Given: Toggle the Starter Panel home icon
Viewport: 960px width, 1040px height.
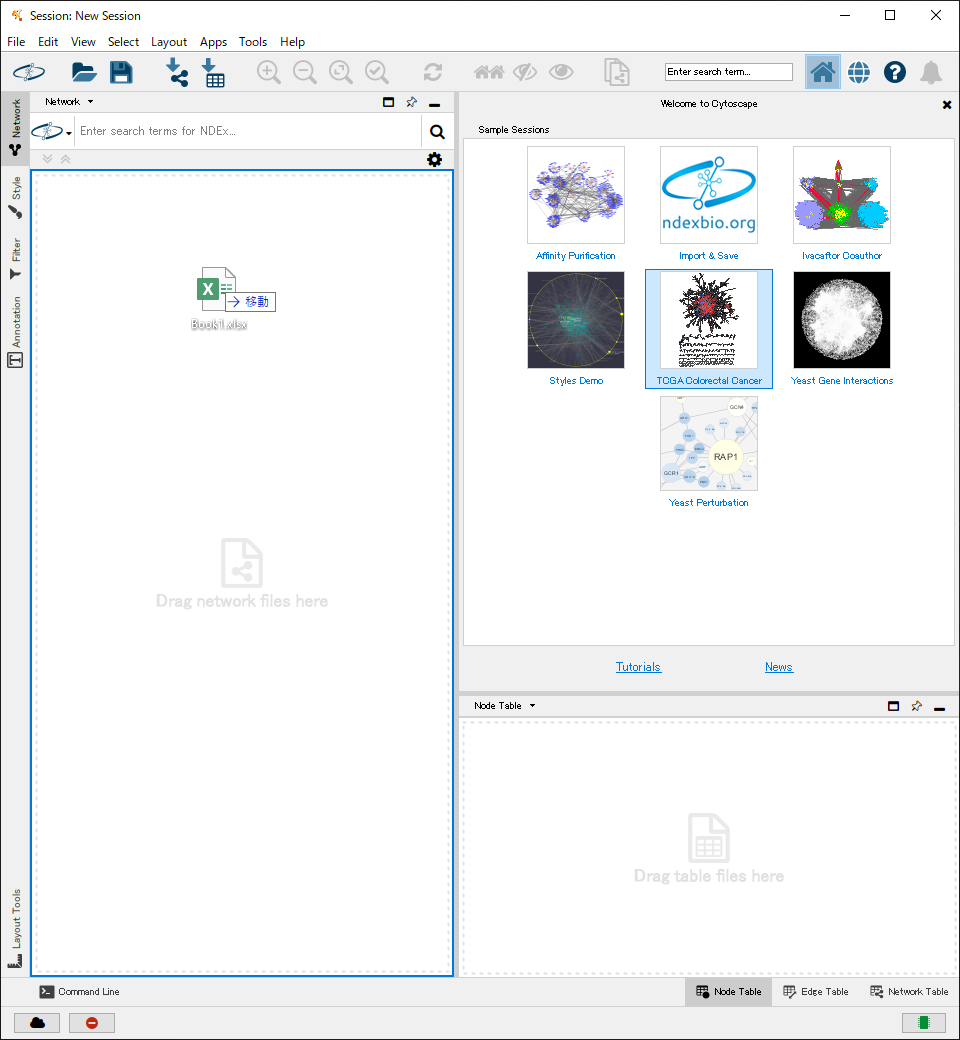Looking at the screenshot, I should (822, 72).
